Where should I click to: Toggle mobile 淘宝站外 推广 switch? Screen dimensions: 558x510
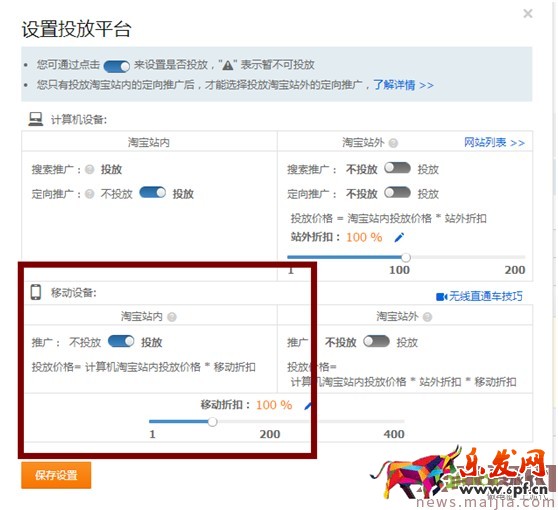pos(377,341)
